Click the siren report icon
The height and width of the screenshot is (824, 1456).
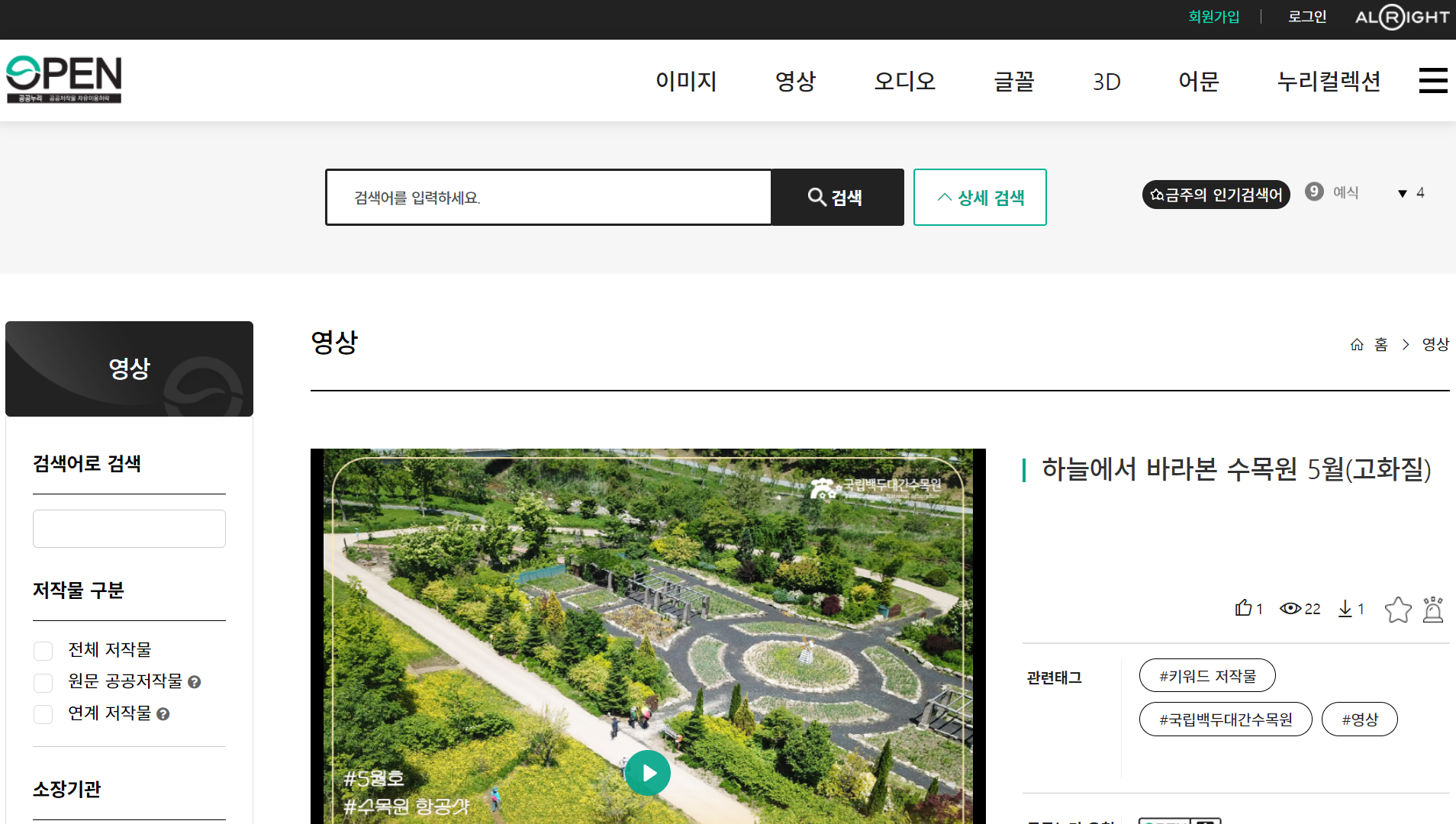pos(1433,610)
